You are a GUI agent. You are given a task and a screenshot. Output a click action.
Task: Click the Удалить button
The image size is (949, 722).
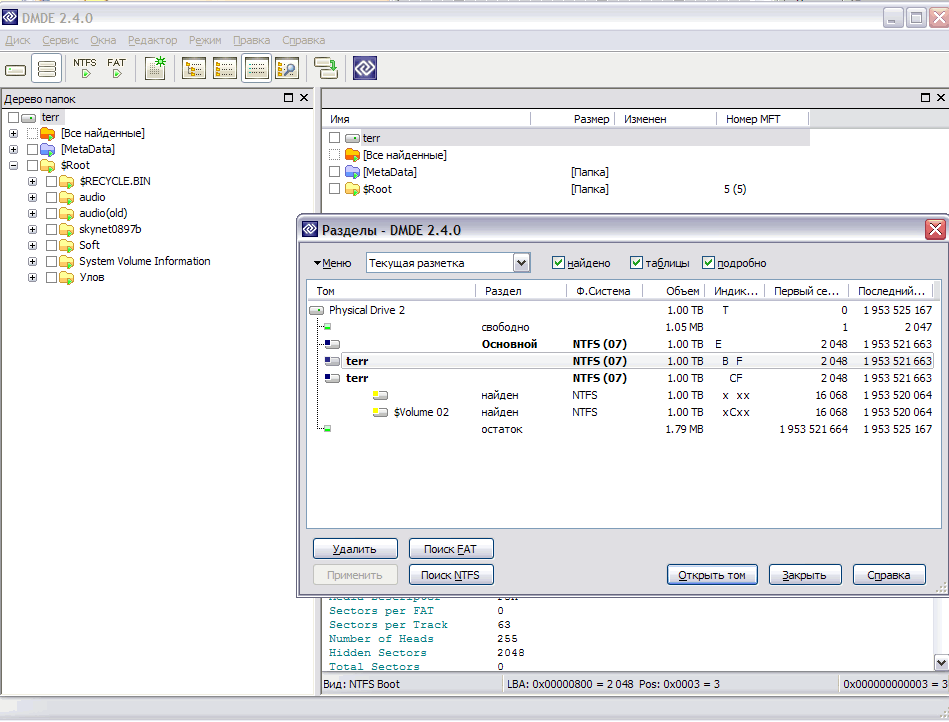coord(355,549)
